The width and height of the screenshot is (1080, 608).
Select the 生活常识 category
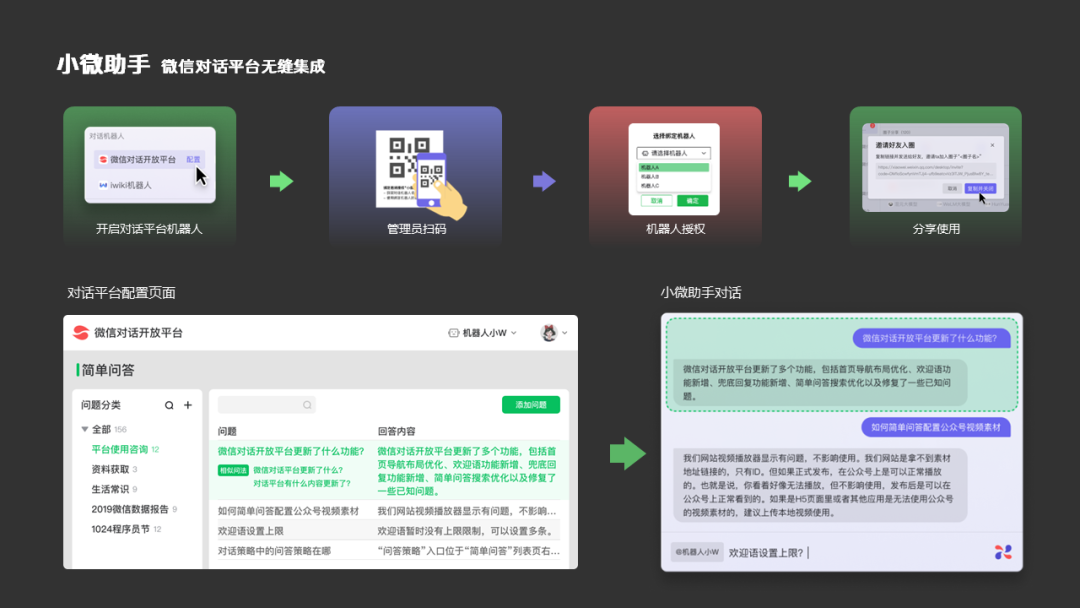tap(114, 490)
